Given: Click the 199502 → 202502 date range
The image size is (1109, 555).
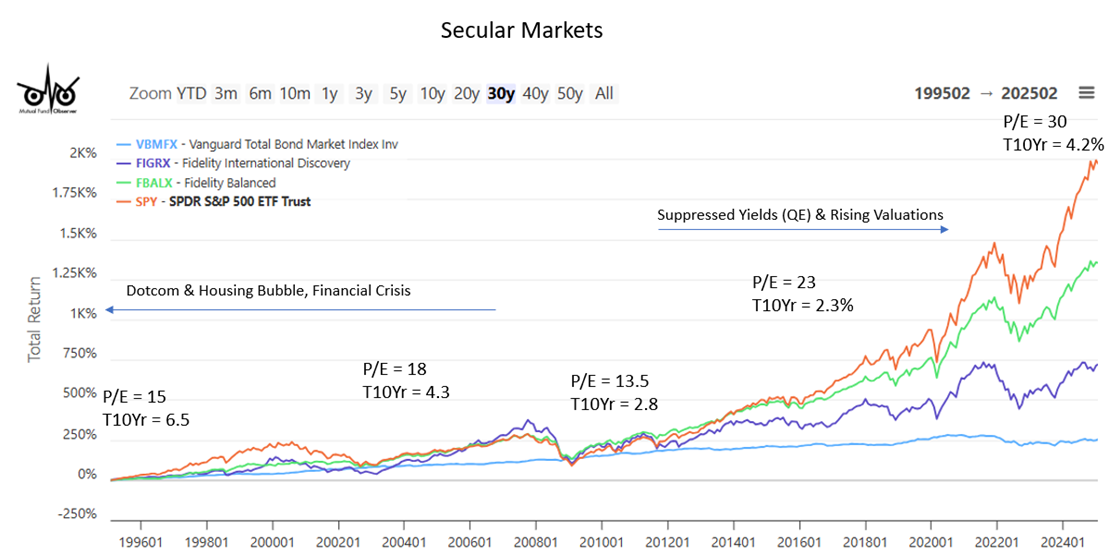Looking at the screenshot, I should click(x=985, y=93).
